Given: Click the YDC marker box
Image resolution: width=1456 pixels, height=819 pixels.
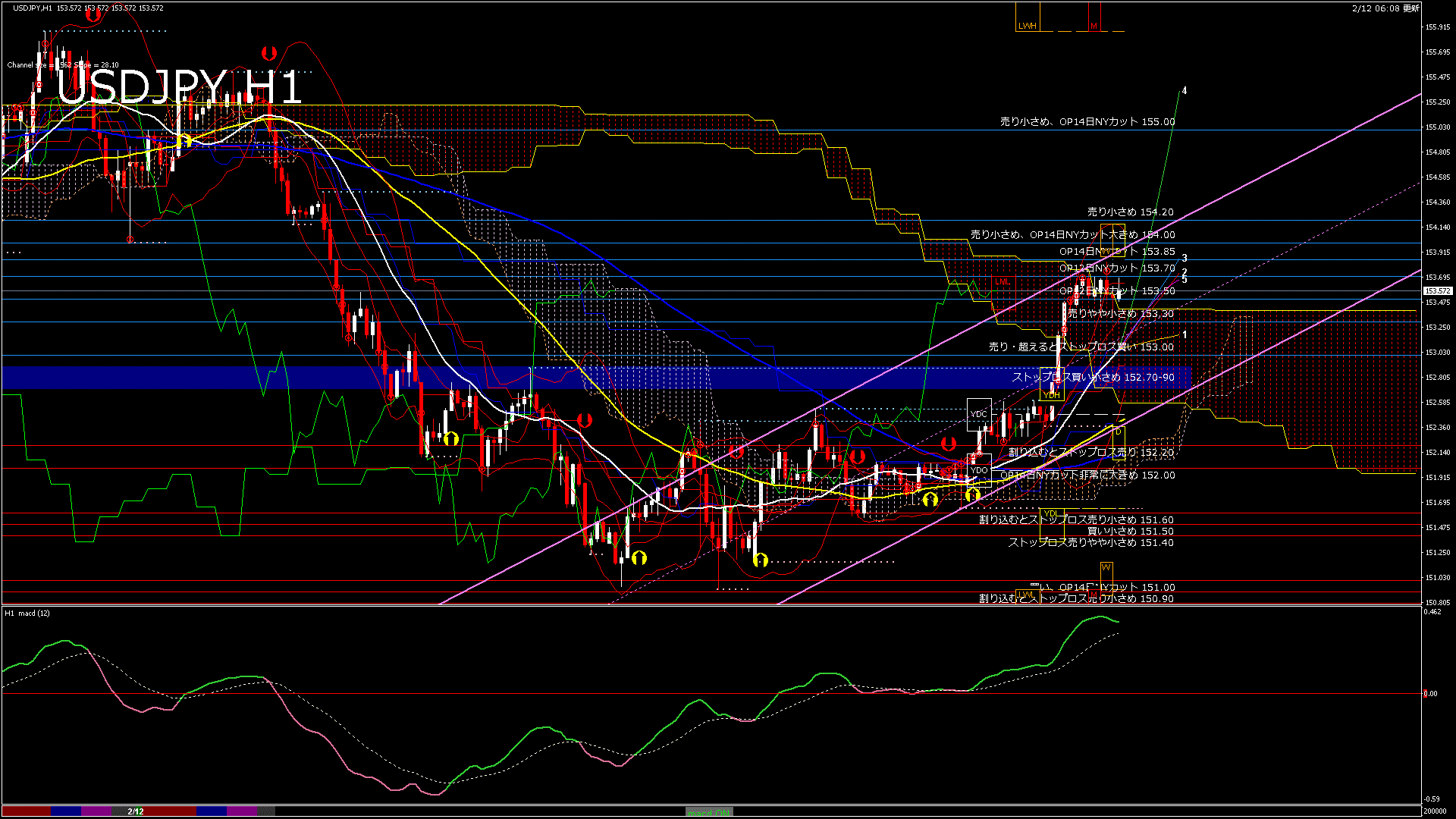Looking at the screenshot, I should click(x=978, y=414).
